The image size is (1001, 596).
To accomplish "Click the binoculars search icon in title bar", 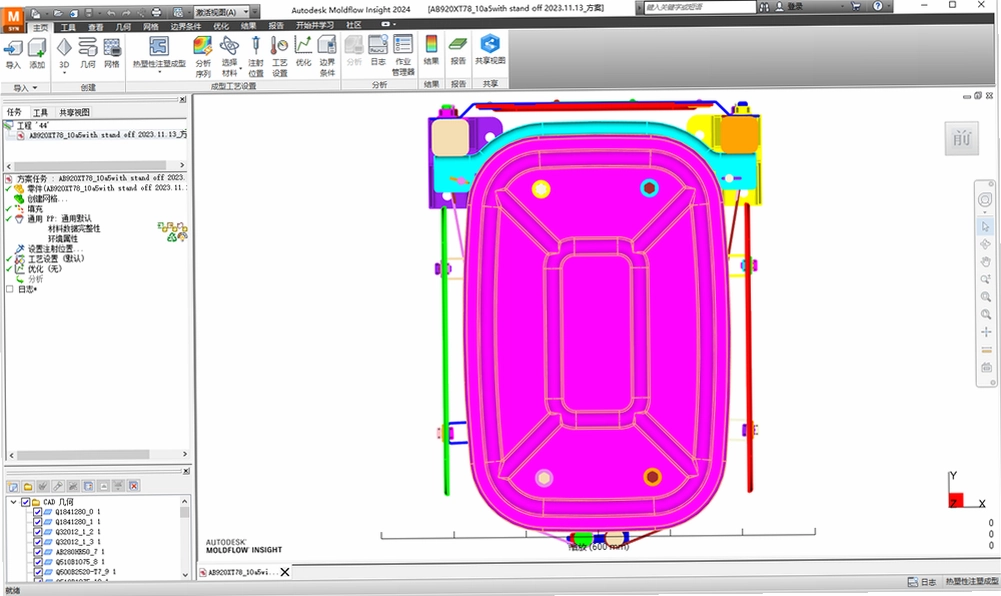I will [764, 6].
